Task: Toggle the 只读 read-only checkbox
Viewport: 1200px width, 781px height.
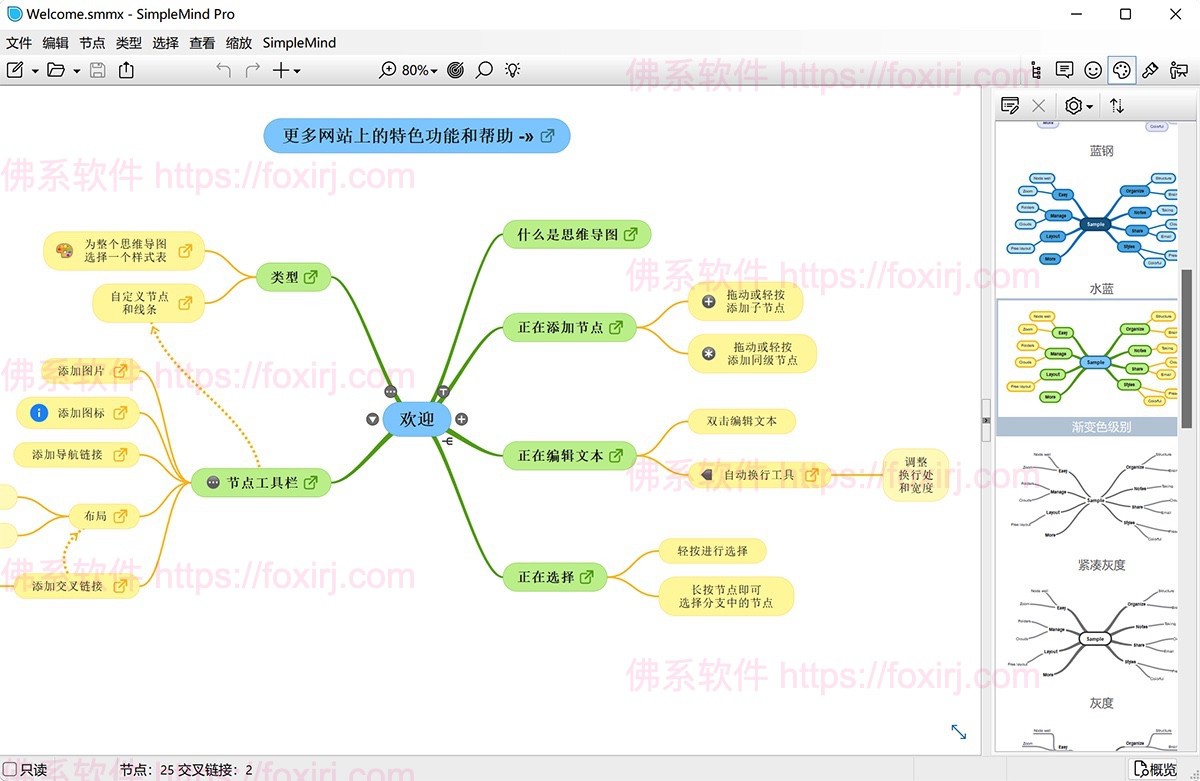Action: pyautogui.click(x=10, y=769)
